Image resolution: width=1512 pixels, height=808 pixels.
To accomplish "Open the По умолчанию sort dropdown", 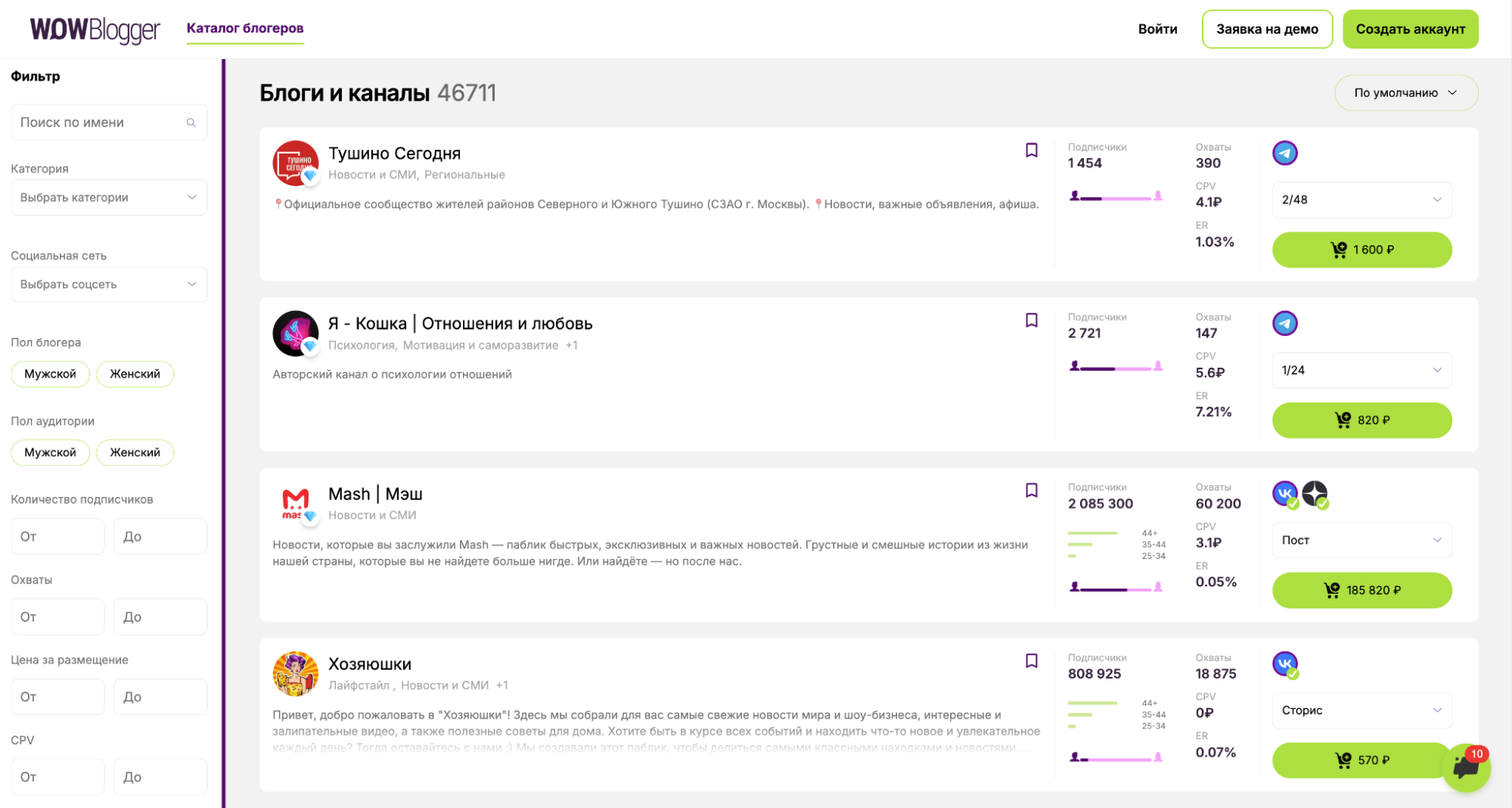I will coord(1405,93).
